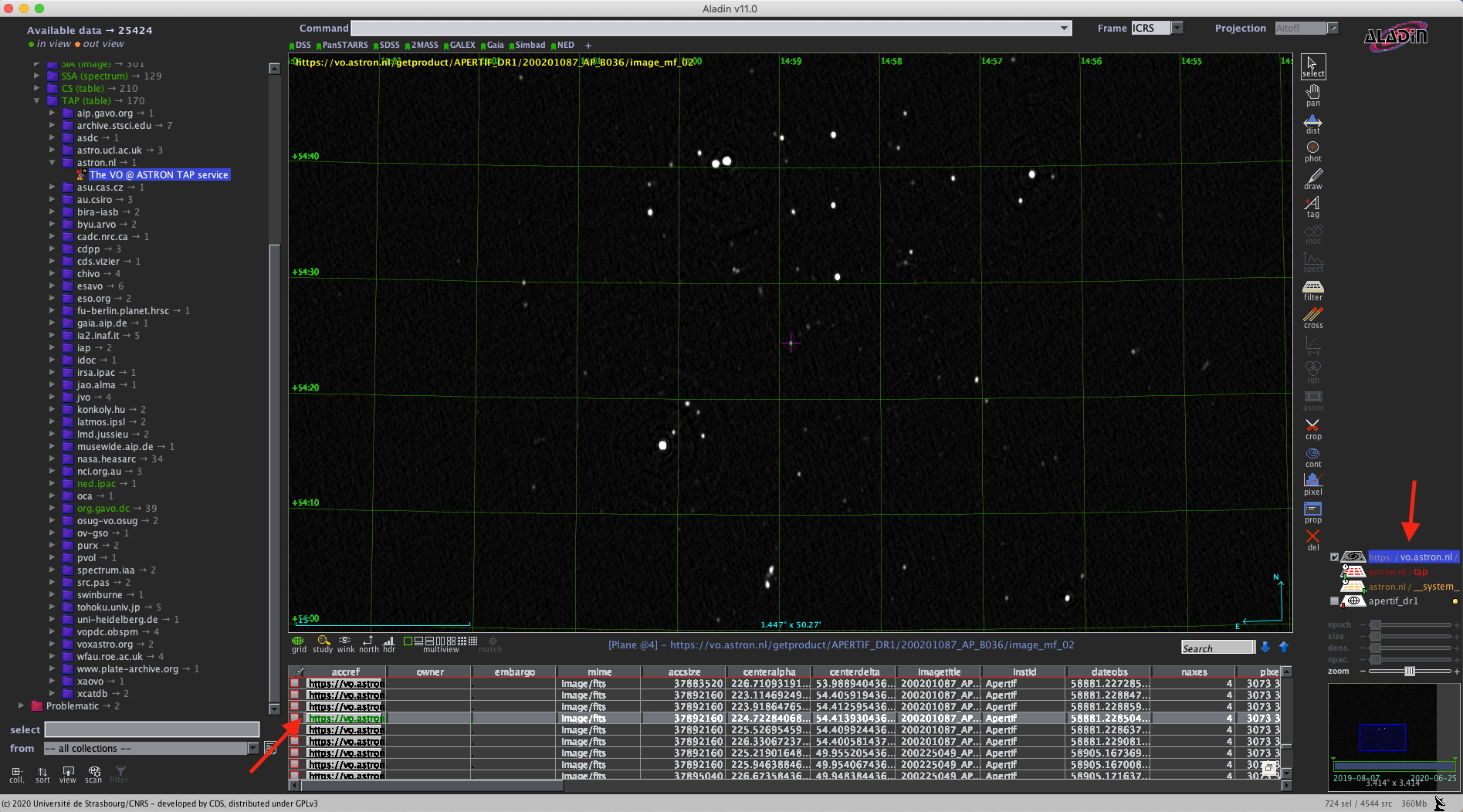Toggle the red checkbox for row 226.33067237
Image resolution: width=1463 pixels, height=812 pixels.
point(294,741)
